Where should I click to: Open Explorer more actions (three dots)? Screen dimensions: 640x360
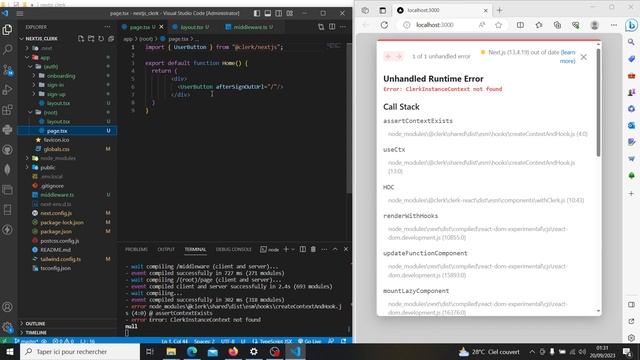[107, 27]
